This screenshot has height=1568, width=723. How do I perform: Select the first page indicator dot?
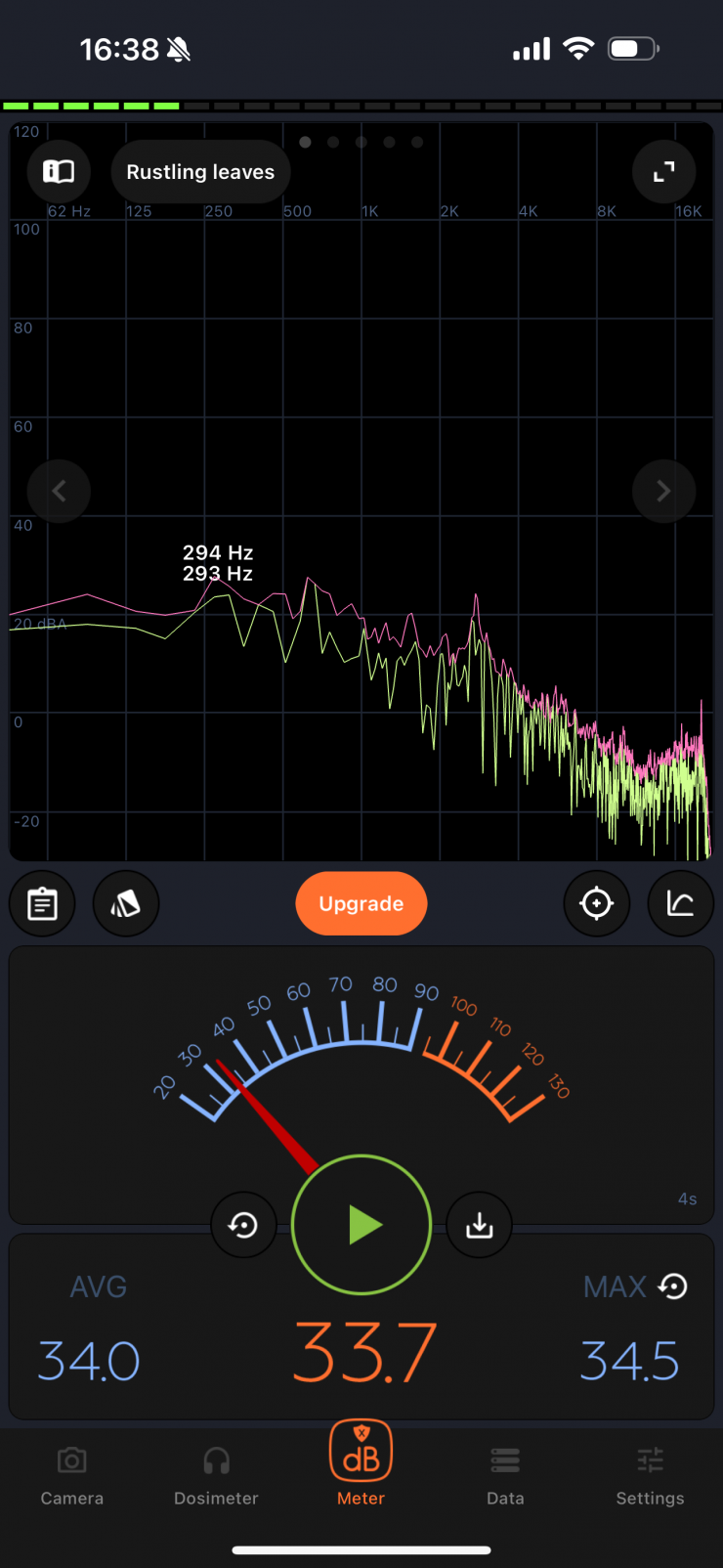pos(305,143)
